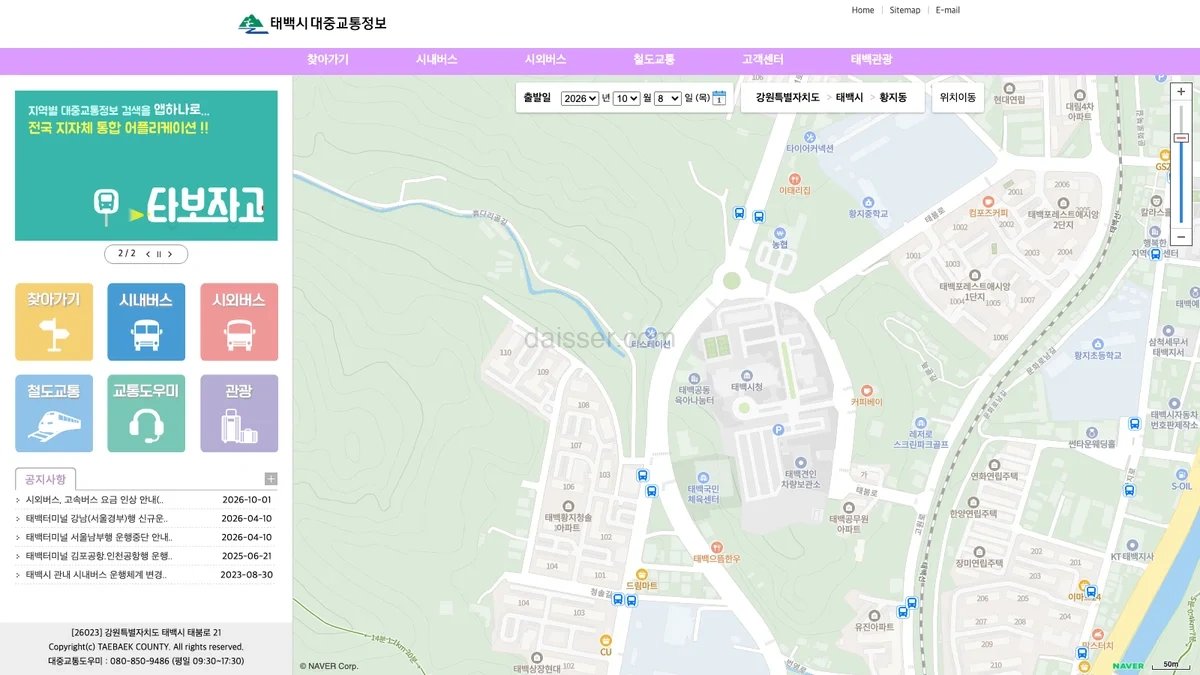Click the 컴포즈커피 cafe map icon
Screen dimensions: 1200x675
pos(988,201)
